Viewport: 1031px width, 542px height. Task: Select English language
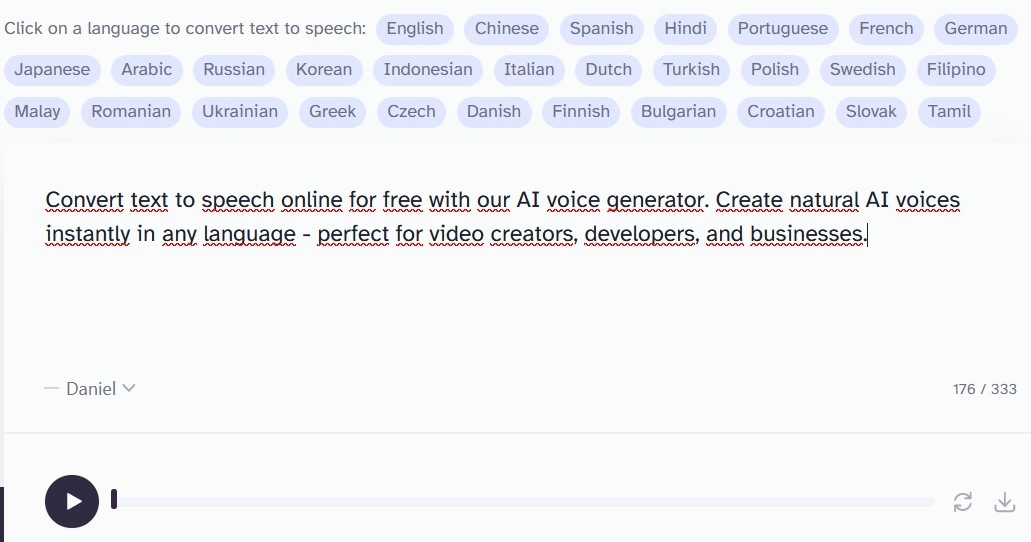(x=415, y=29)
